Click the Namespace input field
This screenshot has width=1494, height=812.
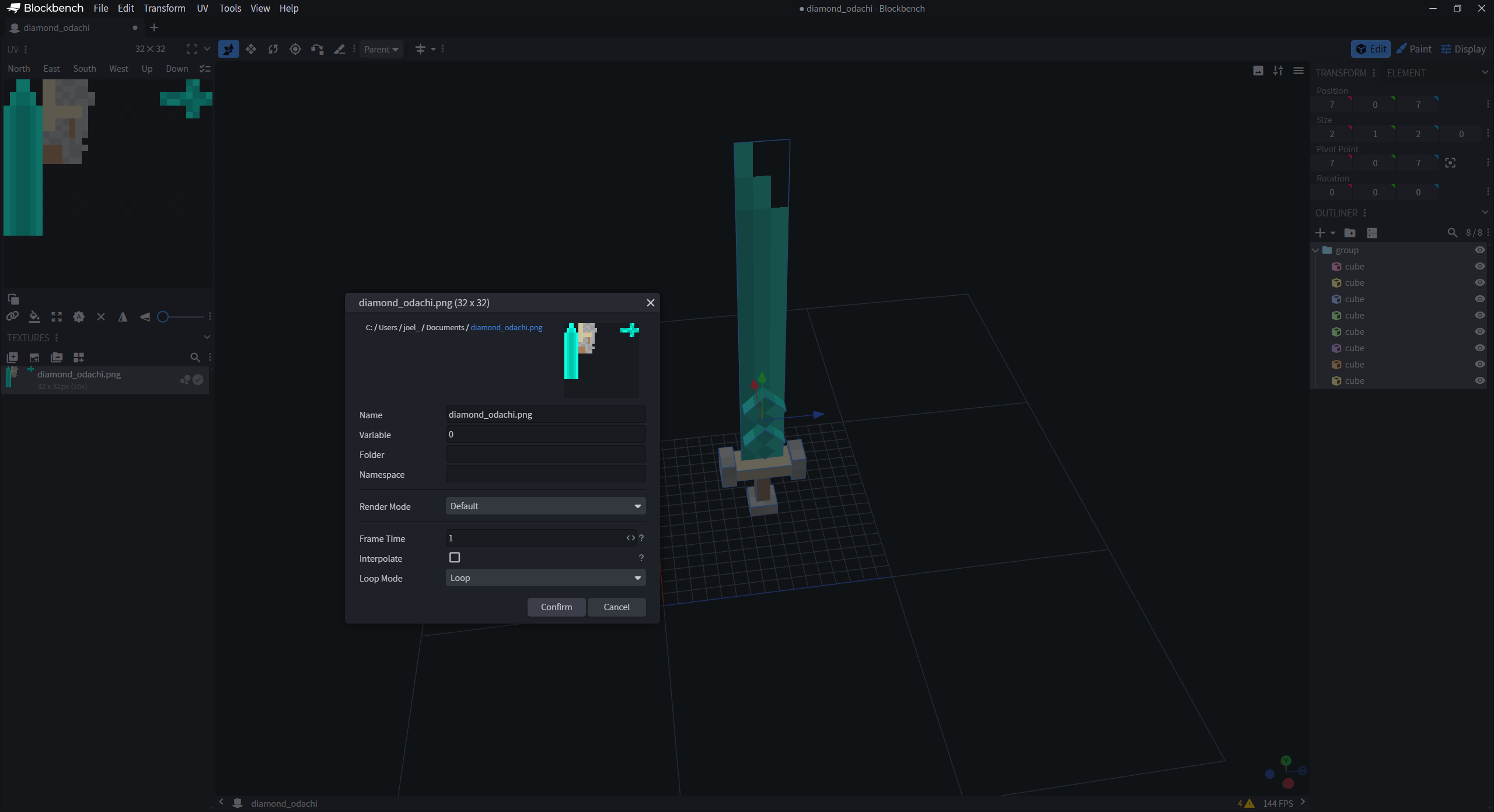[x=545, y=474]
